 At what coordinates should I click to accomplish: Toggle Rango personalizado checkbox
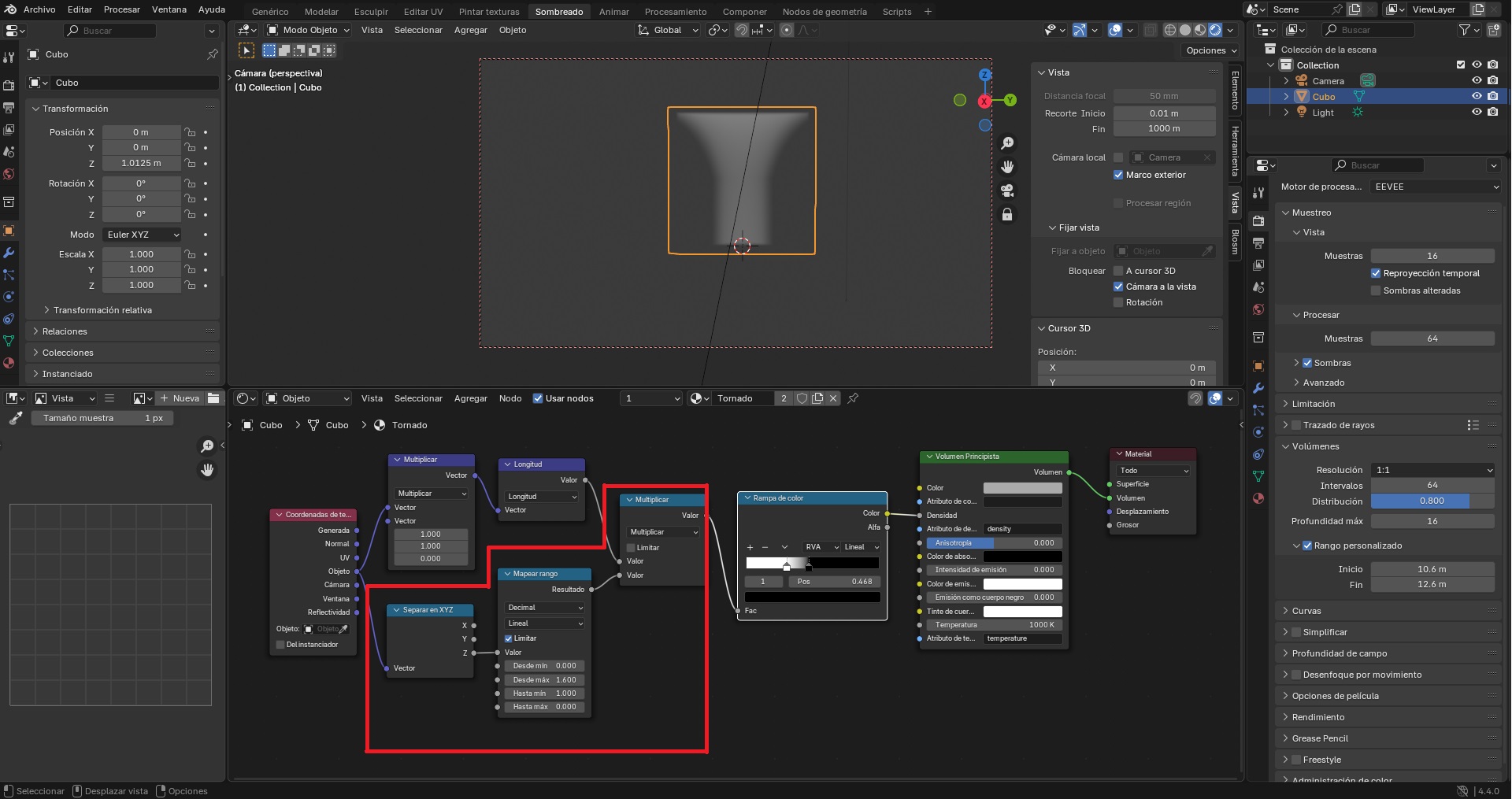point(1307,546)
